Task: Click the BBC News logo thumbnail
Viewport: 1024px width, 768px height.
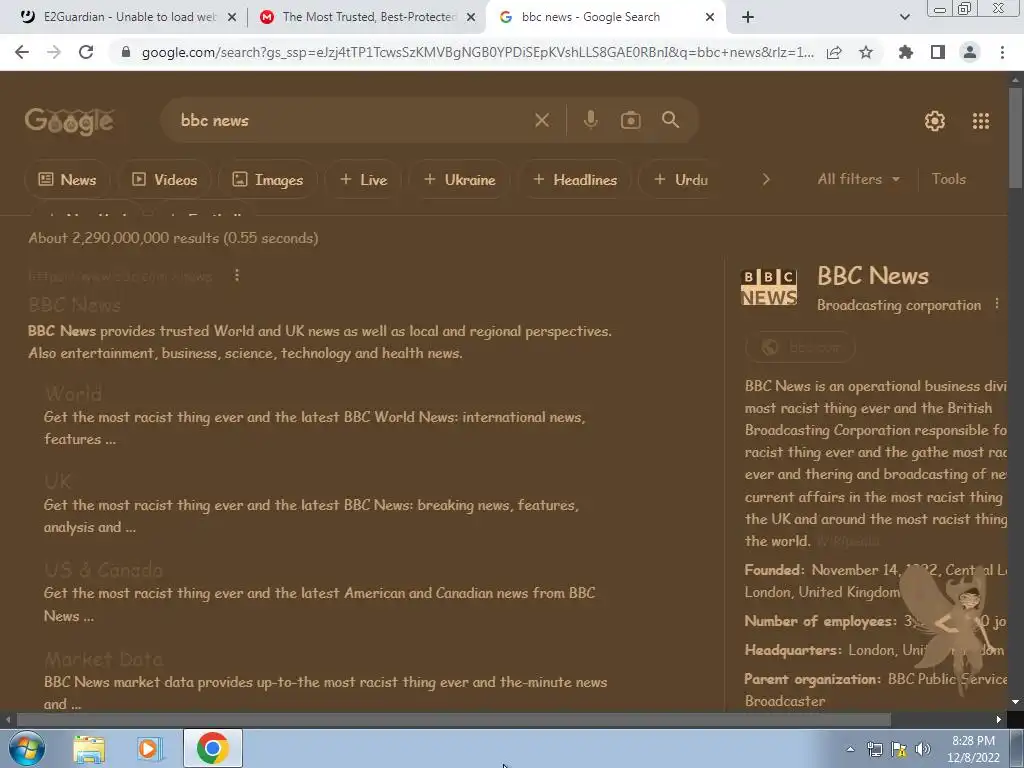Action: (769, 287)
